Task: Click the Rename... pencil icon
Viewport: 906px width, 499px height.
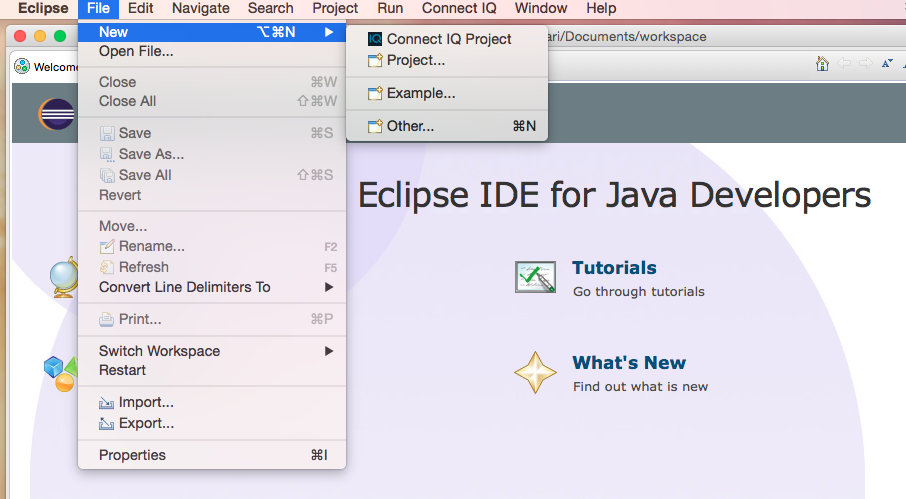Action: point(107,247)
